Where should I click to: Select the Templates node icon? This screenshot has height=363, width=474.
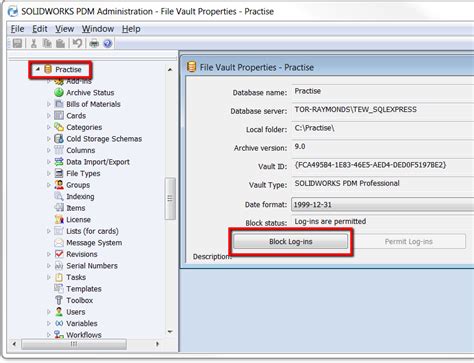click(59, 289)
